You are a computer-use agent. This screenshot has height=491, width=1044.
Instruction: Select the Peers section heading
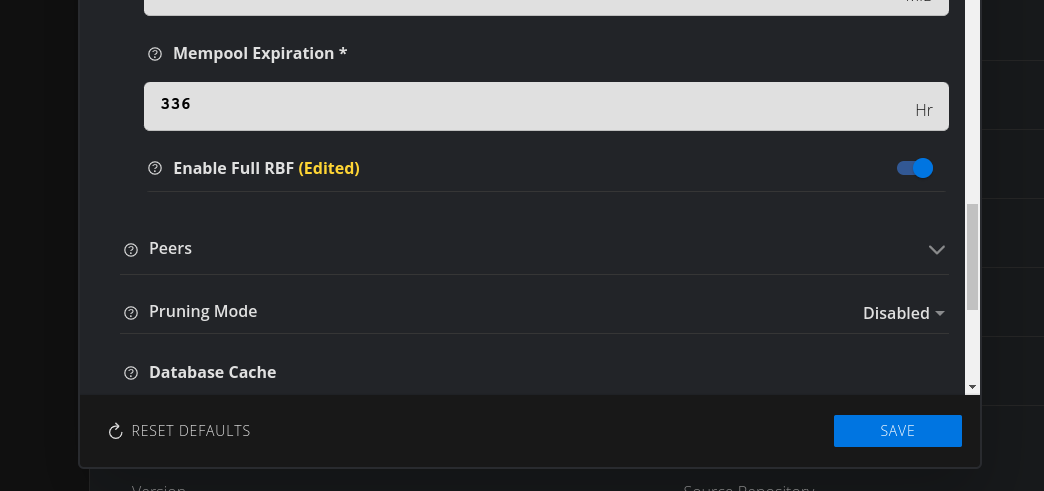point(170,248)
